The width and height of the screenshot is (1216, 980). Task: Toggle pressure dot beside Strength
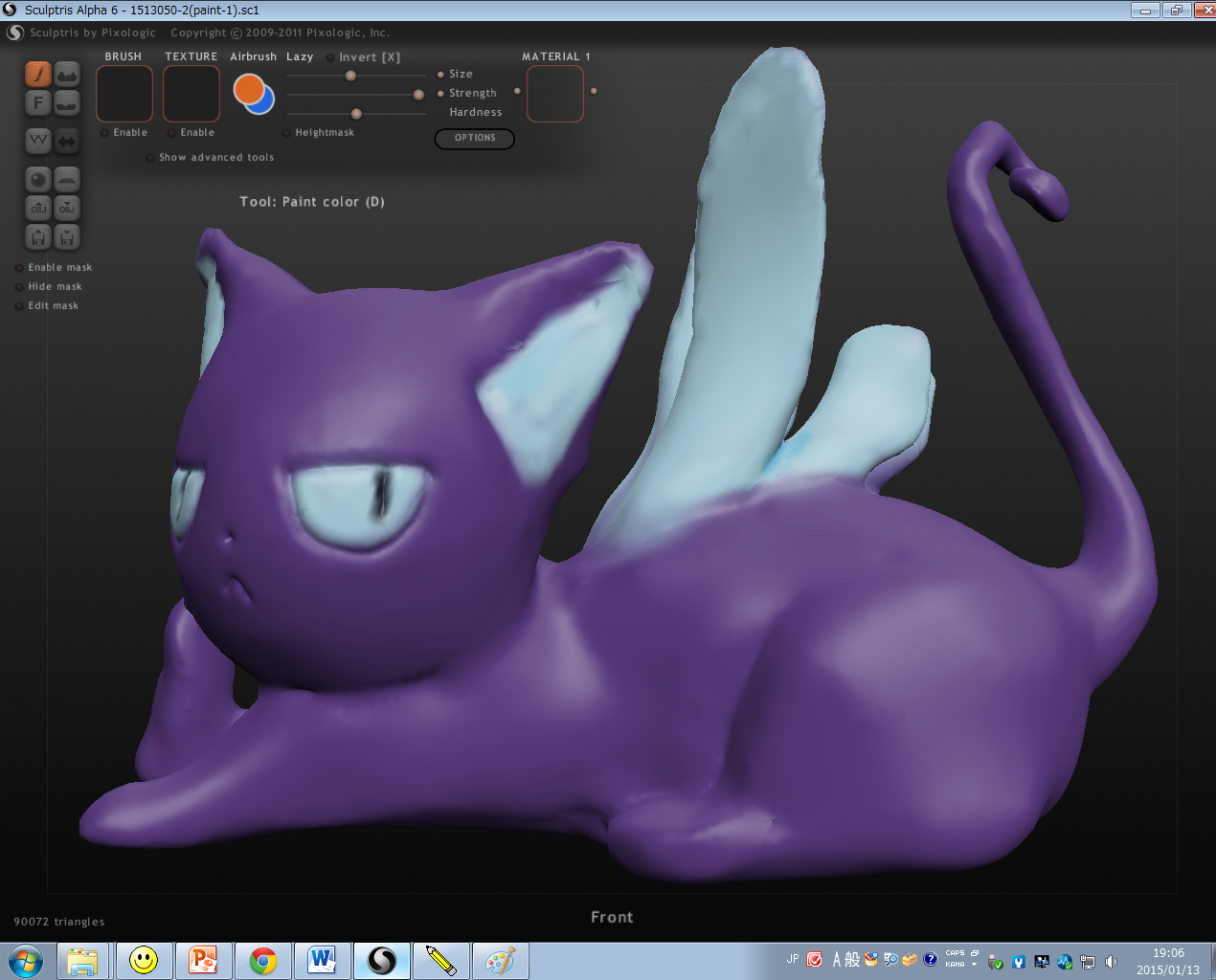coord(440,94)
